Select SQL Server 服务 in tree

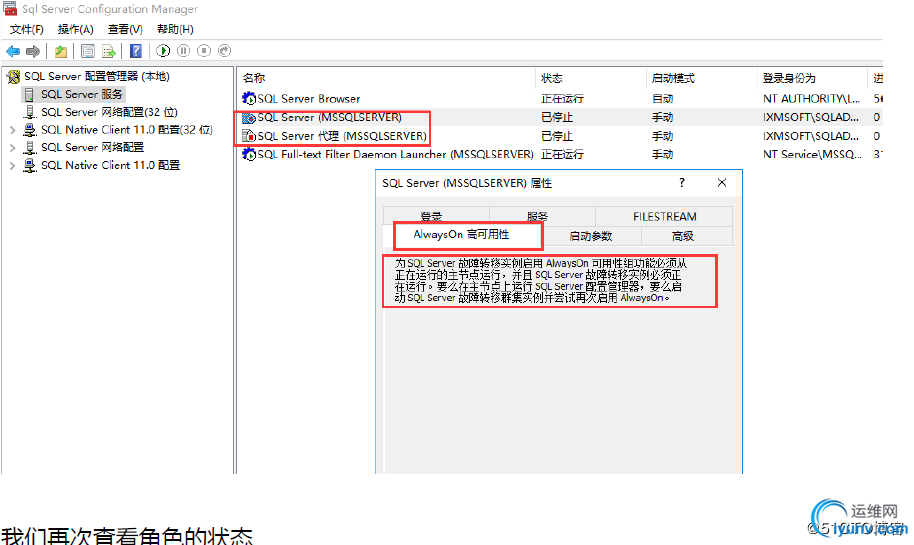82,94
